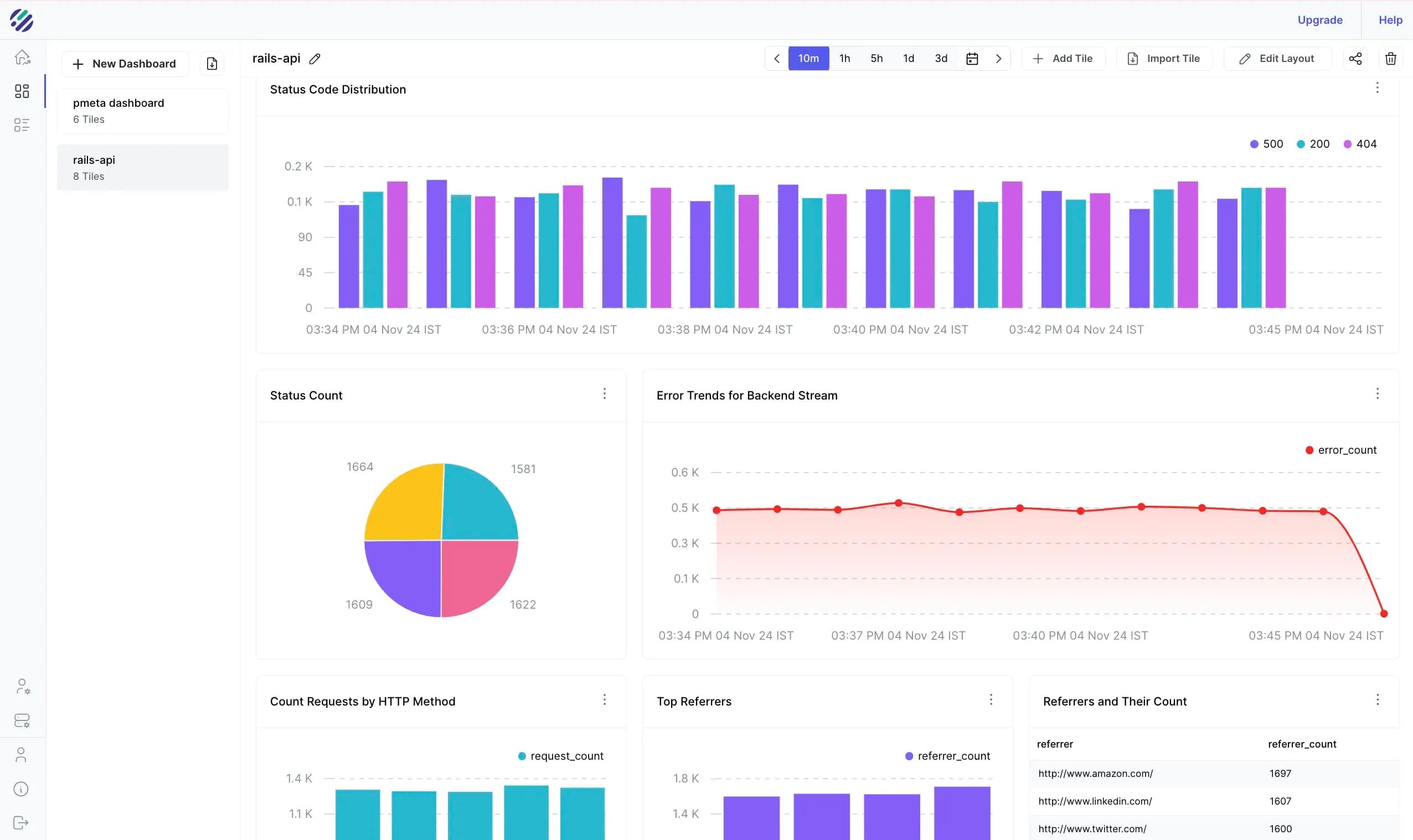Click the share icon on rails-api dashboard
1413x840 pixels.
click(1355, 58)
